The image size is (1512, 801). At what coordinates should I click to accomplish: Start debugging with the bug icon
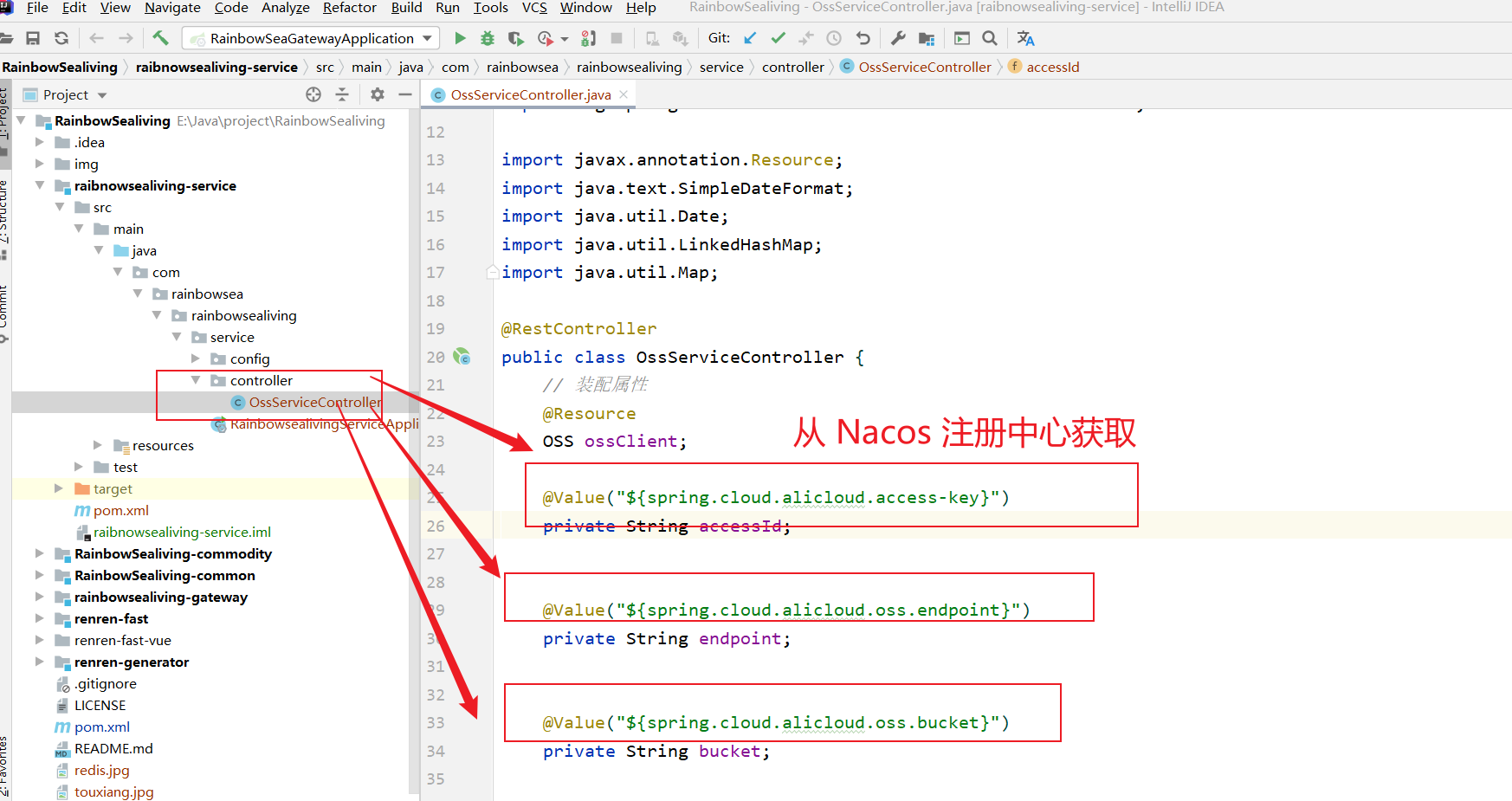pos(488,38)
